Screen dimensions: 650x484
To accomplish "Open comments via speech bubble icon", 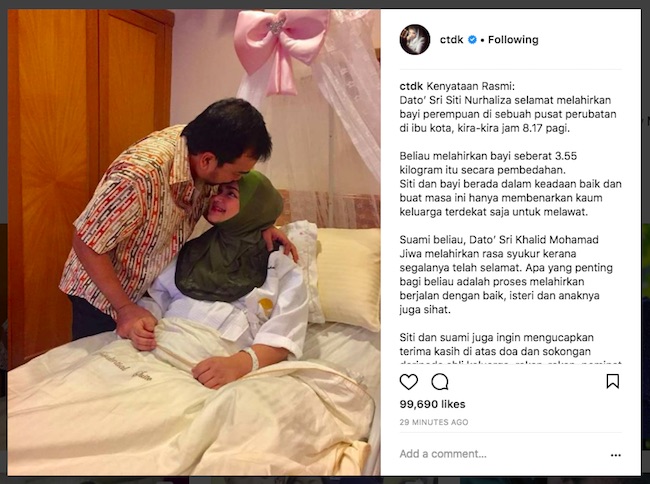I will click(439, 382).
